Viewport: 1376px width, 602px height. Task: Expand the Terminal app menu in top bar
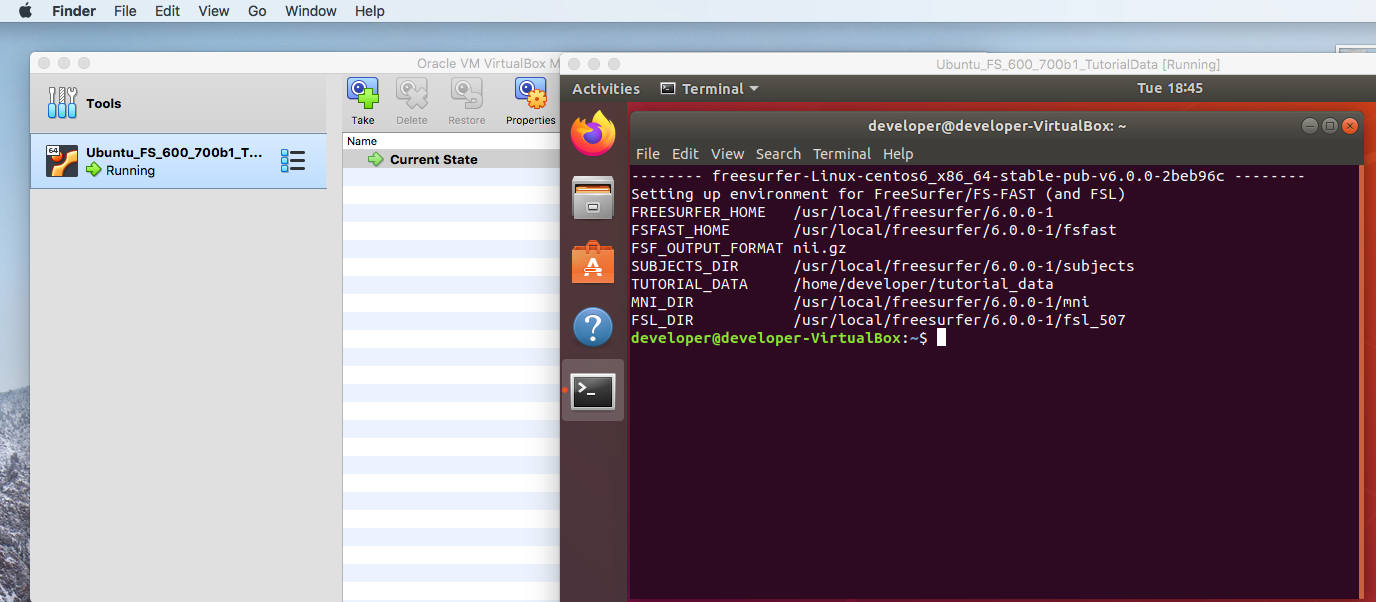coord(710,89)
